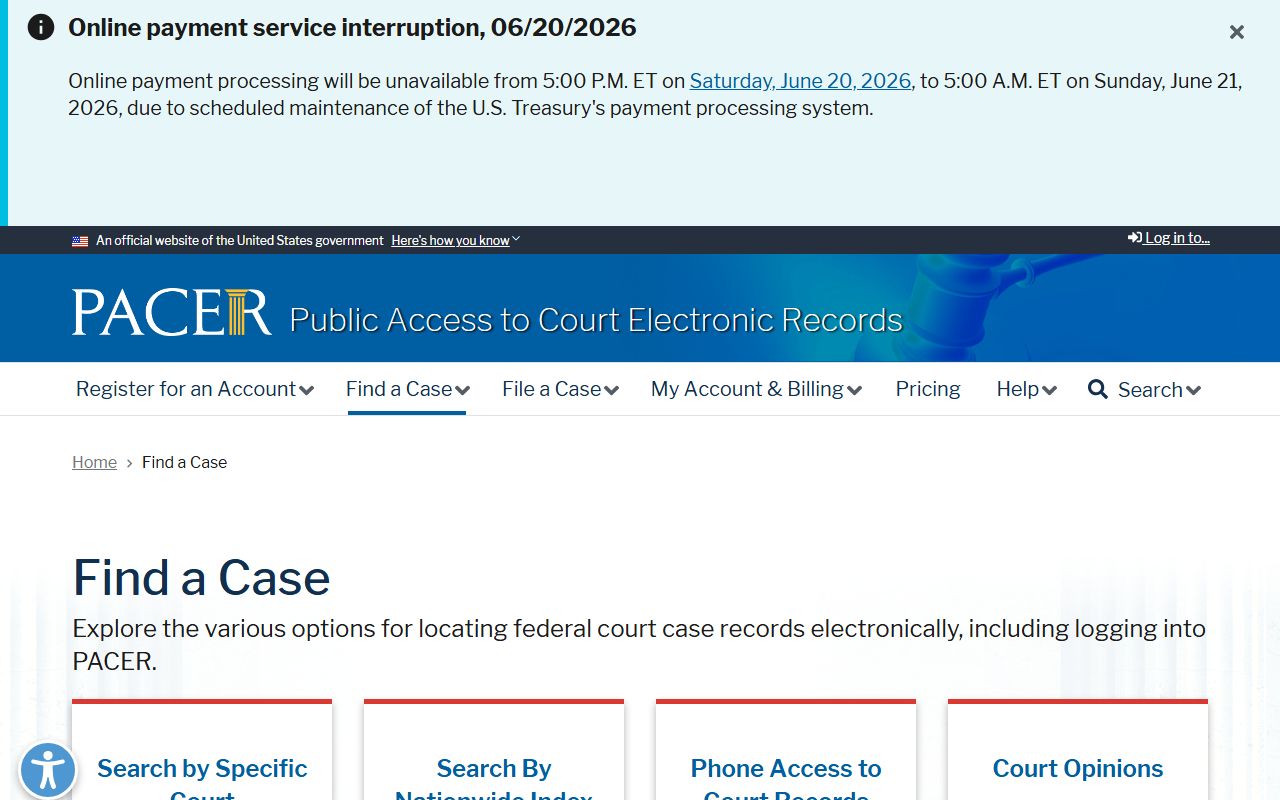
Task: Expand My Account & Billing menu
Action: tap(756, 389)
